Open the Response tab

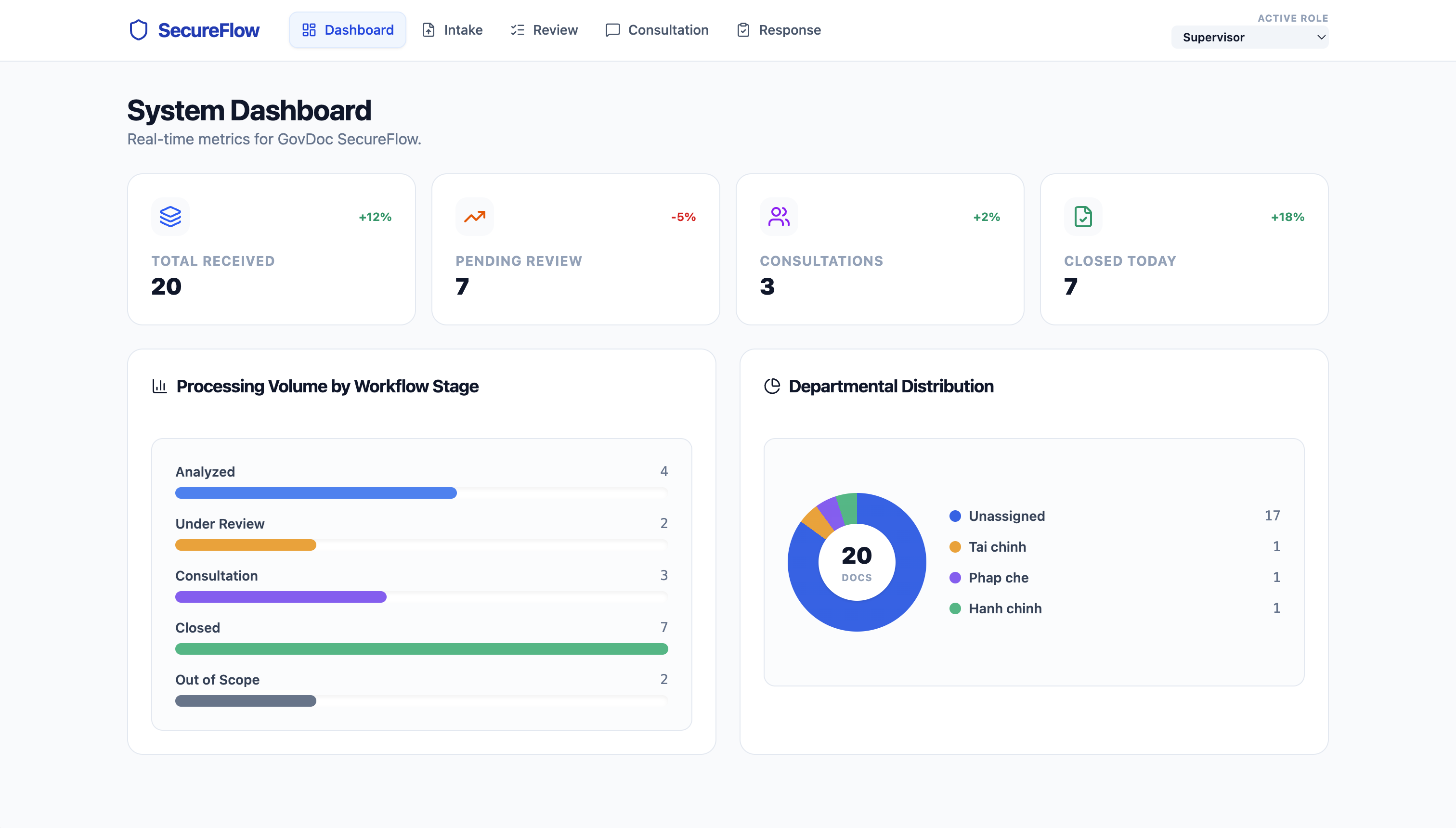click(779, 30)
